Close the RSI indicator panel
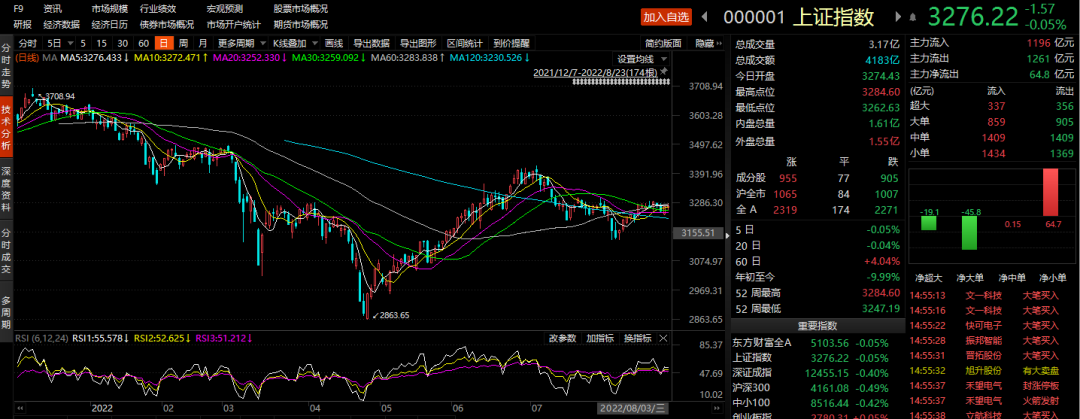Screen dimensions: 1080x419 tap(665, 337)
